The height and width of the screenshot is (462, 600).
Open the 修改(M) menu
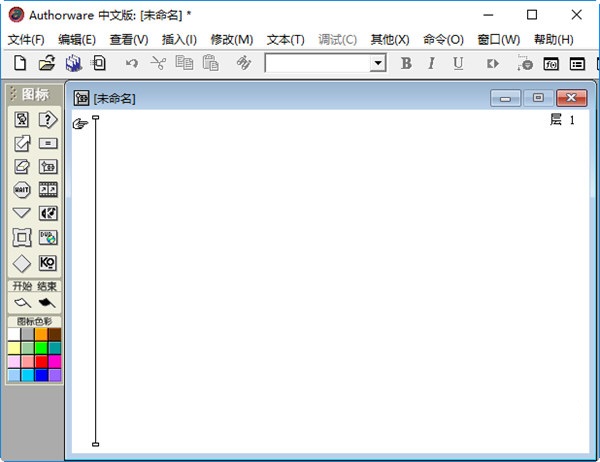(232, 39)
